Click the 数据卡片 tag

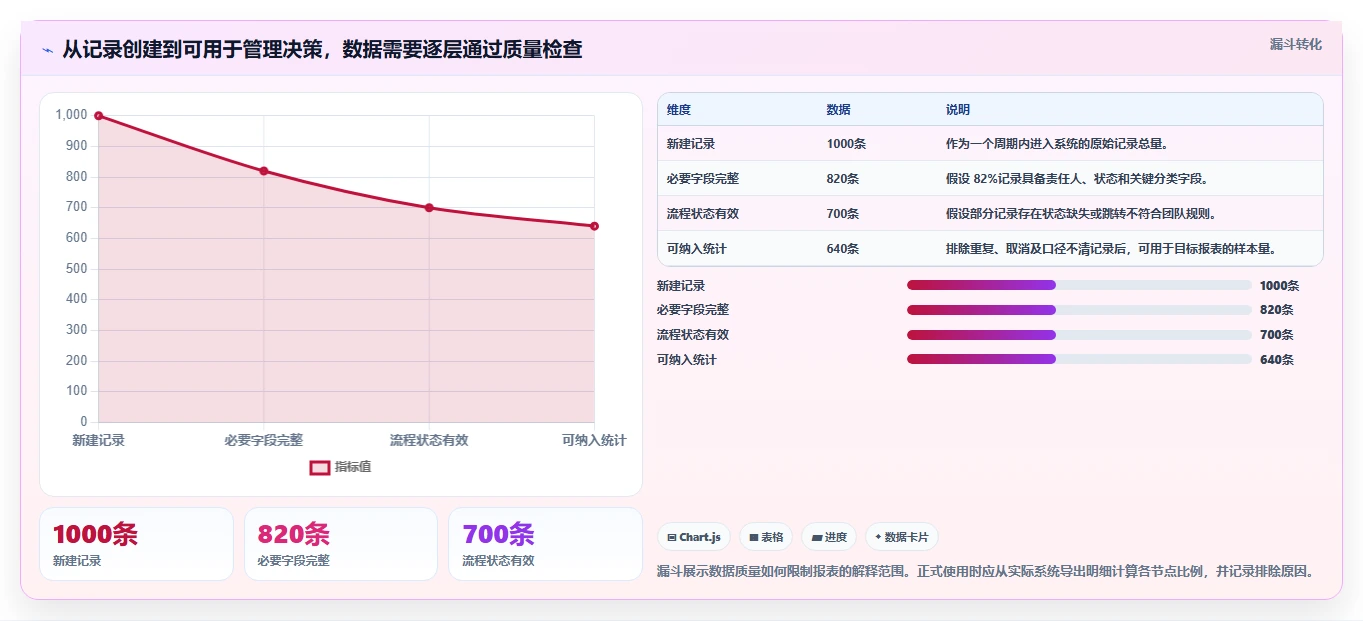(901, 537)
